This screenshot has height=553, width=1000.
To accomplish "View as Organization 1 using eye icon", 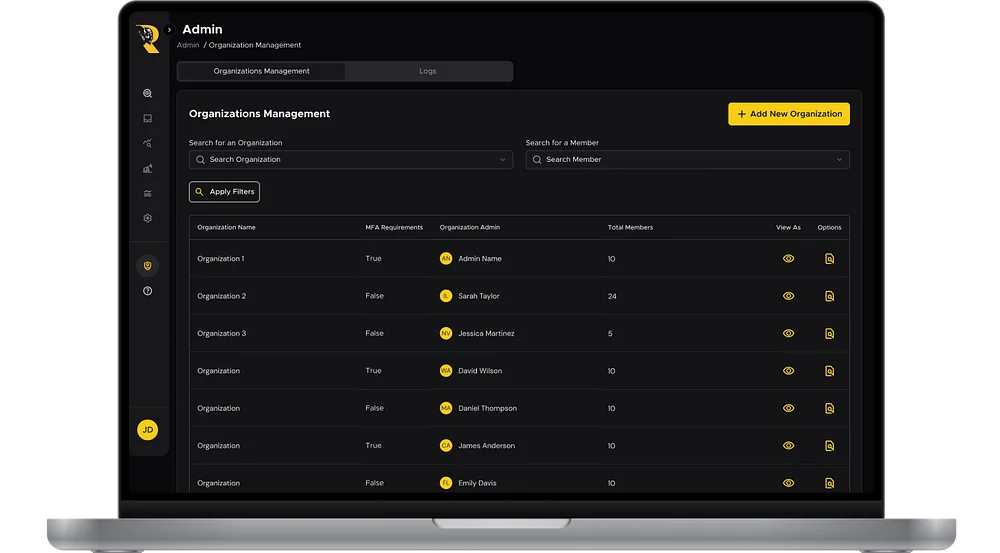I will (788, 258).
